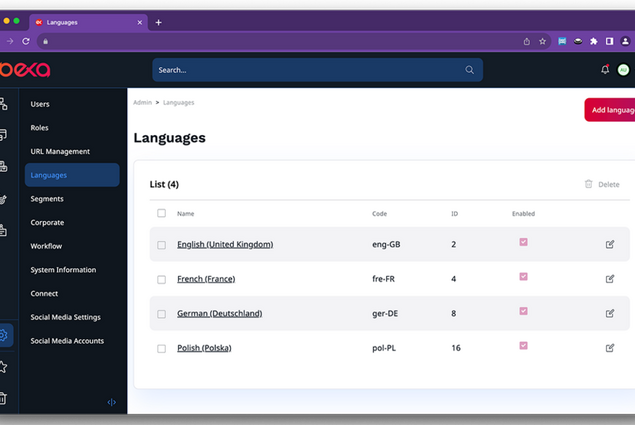
Task: Open the user avatar menu
Action: pos(624,70)
